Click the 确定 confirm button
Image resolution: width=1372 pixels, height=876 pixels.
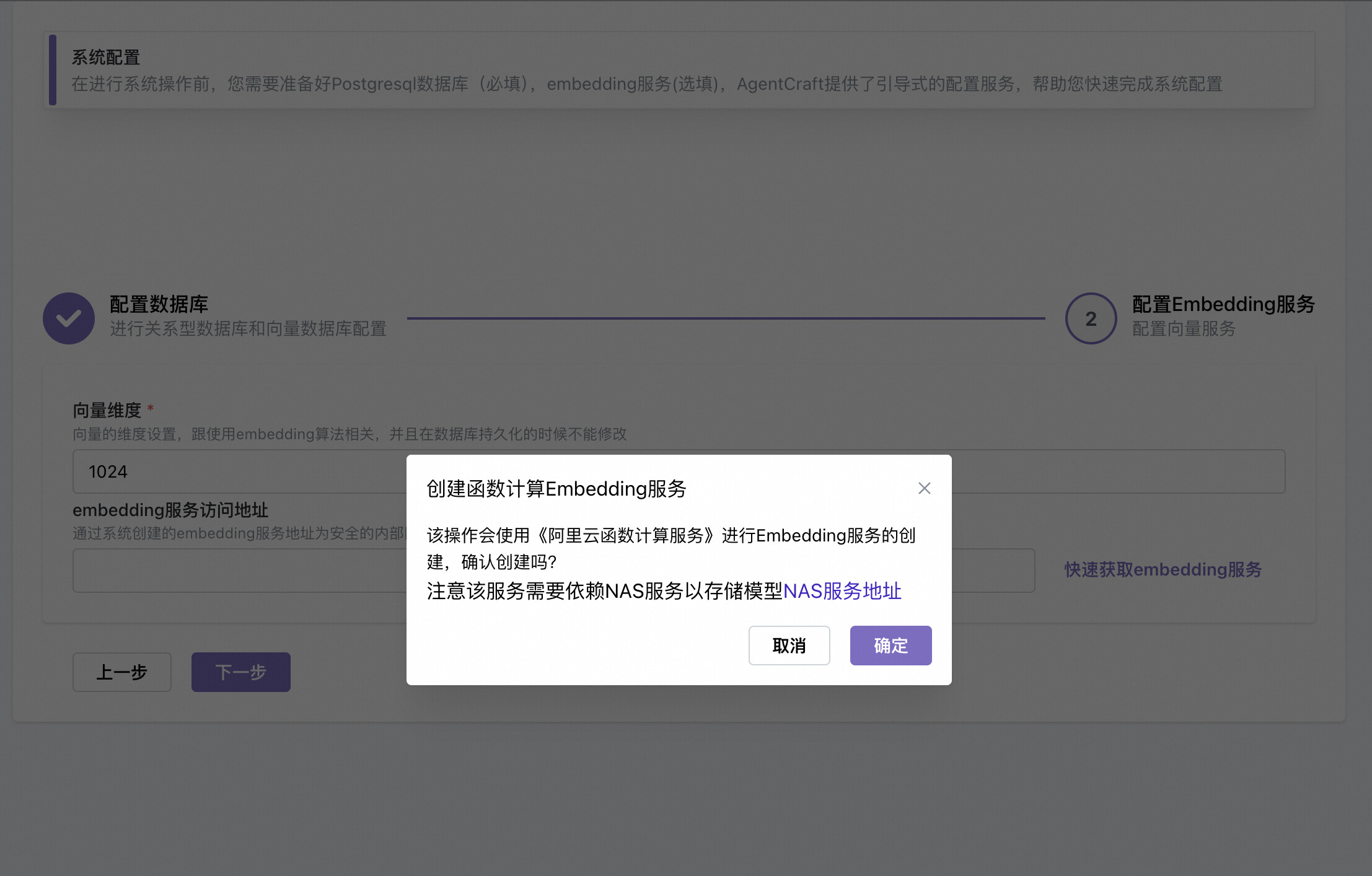pos(890,646)
